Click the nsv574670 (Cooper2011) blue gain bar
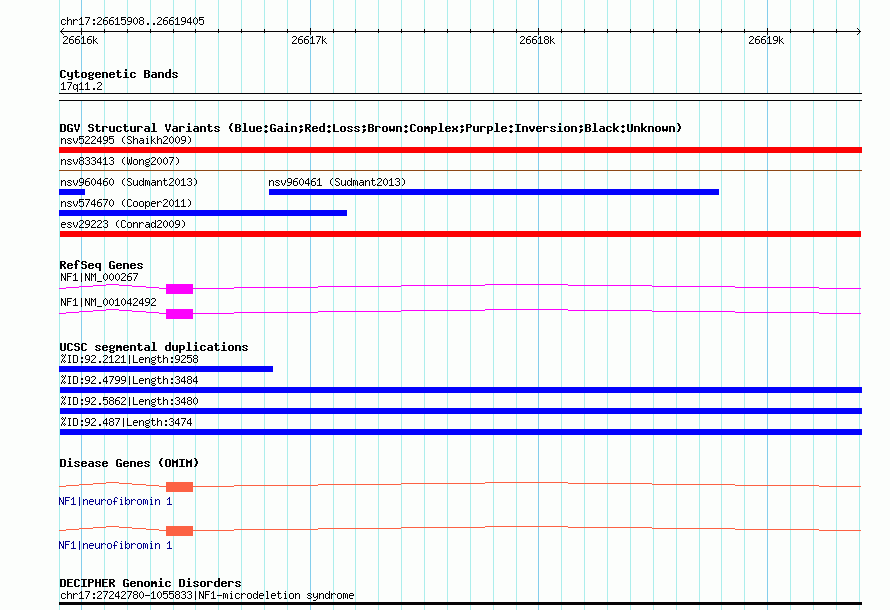 point(203,213)
